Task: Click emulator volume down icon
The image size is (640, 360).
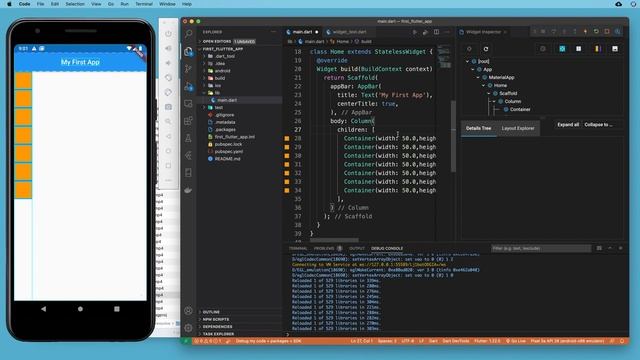Action: point(168,63)
